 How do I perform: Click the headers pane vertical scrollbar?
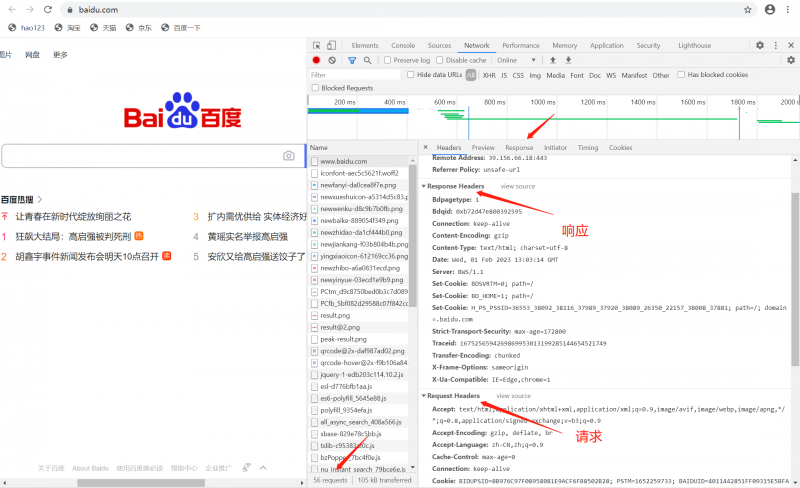tap(795, 279)
